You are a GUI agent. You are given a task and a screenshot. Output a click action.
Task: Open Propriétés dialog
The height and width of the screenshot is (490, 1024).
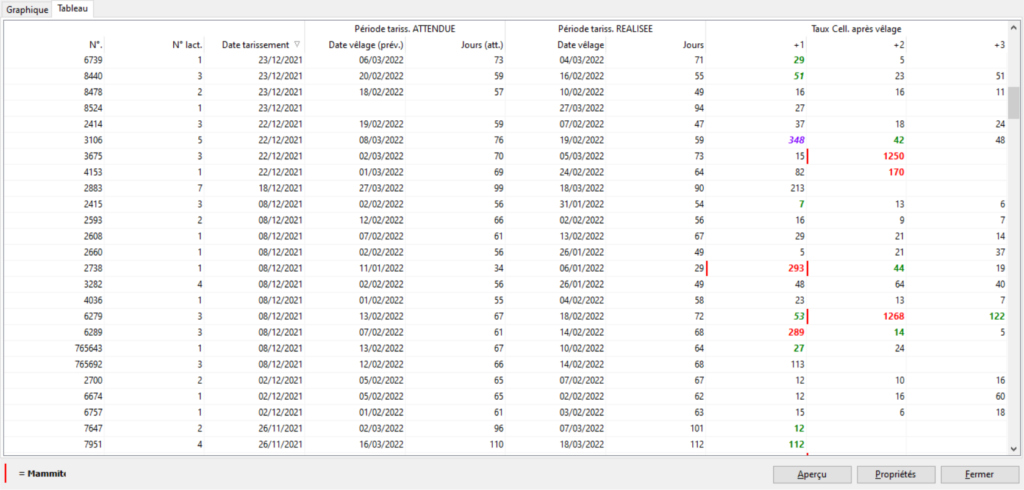tap(903, 474)
